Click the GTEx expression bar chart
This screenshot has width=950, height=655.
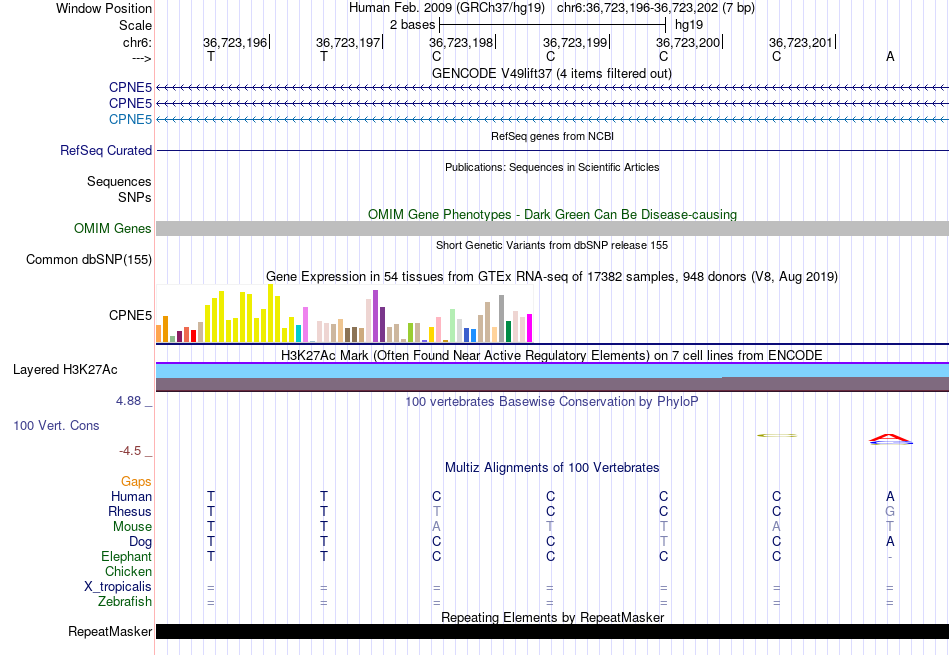[344, 313]
